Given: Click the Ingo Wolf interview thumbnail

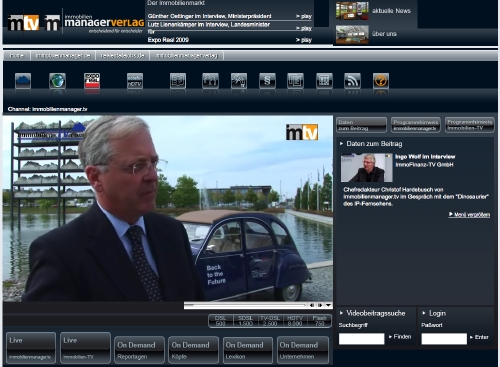Looking at the screenshot, I should coord(367,168).
